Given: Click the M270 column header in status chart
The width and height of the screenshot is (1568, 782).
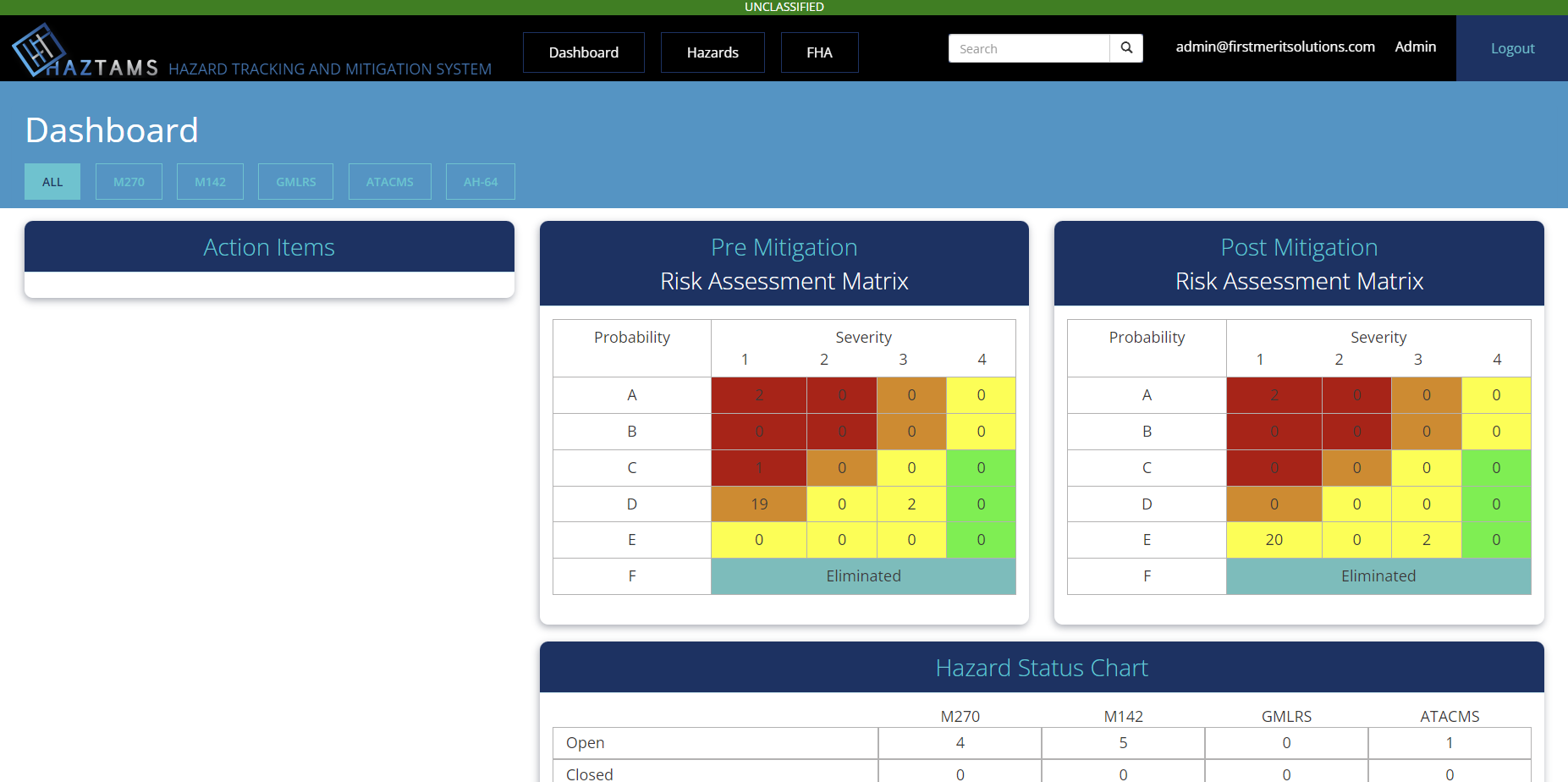Looking at the screenshot, I should (960, 716).
